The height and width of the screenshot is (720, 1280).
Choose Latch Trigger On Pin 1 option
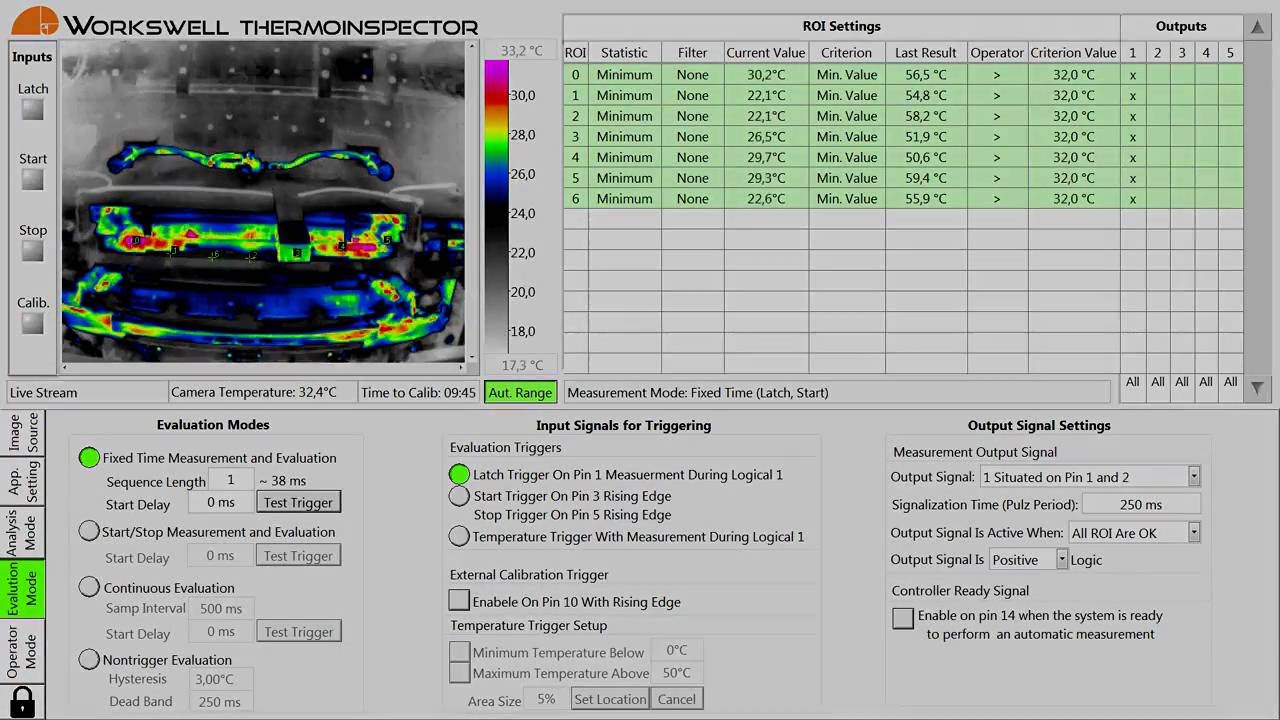pyautogui.click(x=459, y=475)
